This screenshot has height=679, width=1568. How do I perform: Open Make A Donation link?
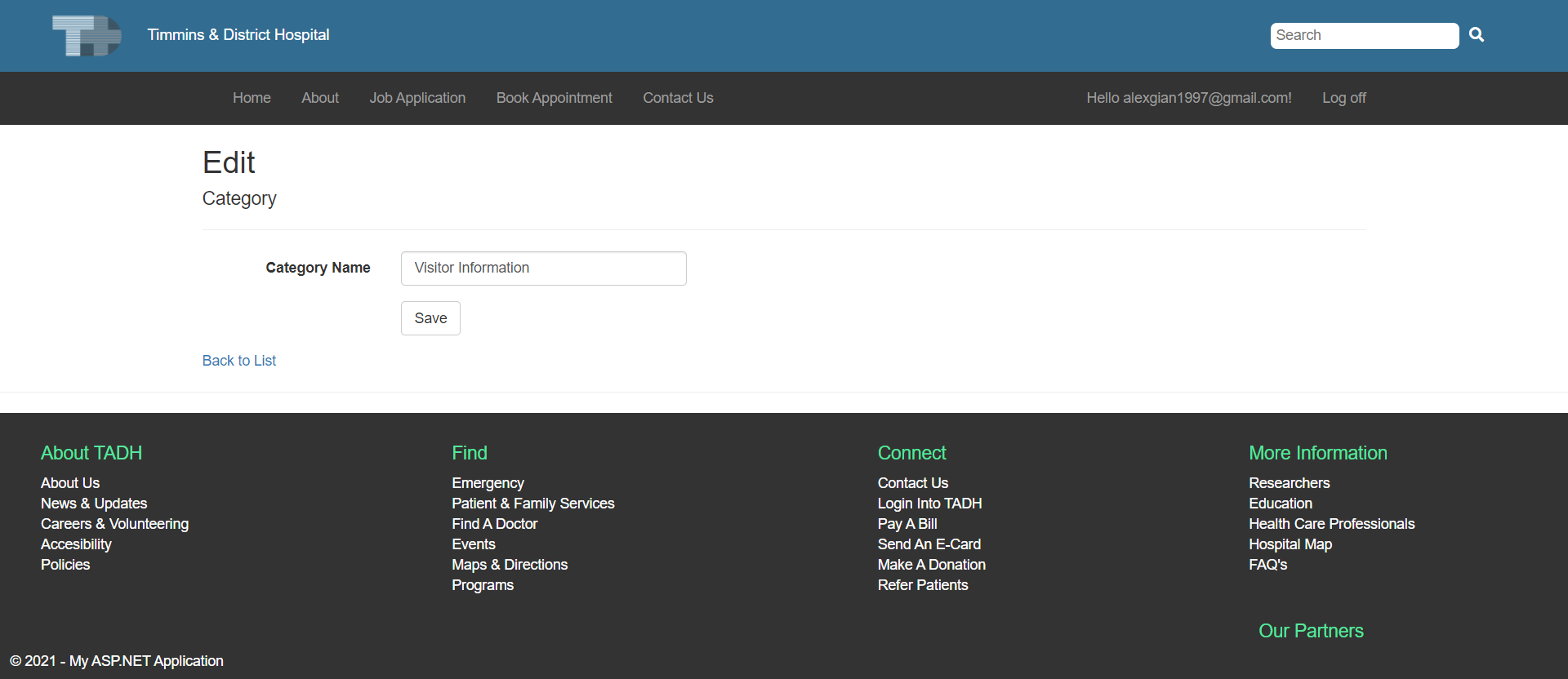(931, 565)
